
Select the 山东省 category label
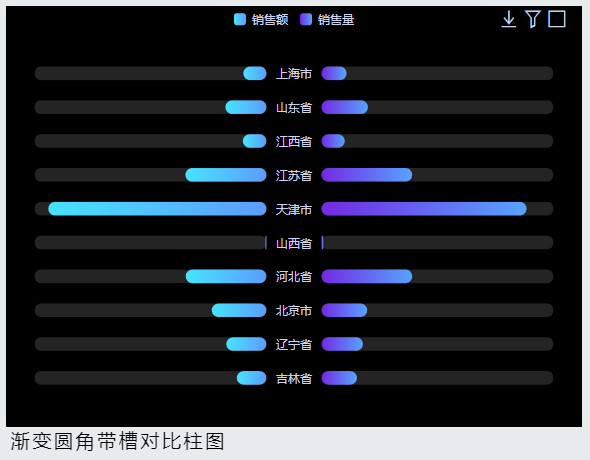(x=294, y=108)
